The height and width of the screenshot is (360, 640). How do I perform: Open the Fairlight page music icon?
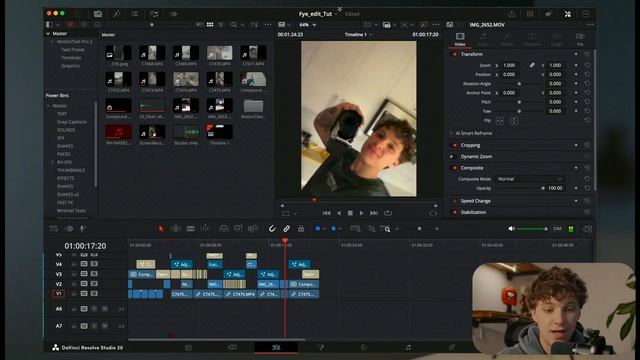point(408,347)
